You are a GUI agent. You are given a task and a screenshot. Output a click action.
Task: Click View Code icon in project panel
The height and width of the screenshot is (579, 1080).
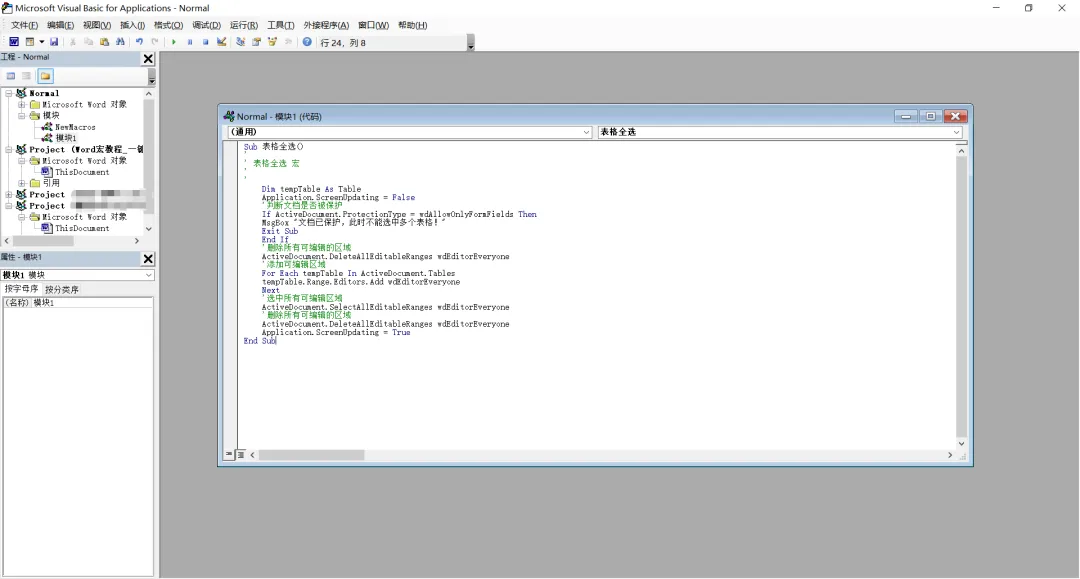pos(10,76)
